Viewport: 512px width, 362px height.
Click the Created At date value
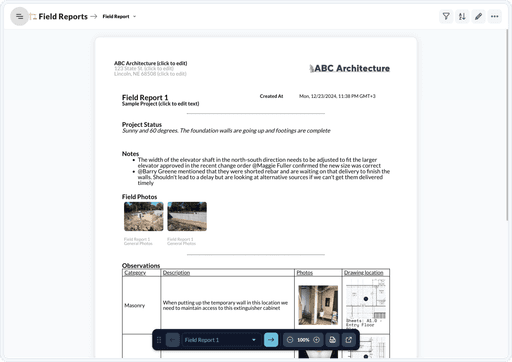click(337, 96)
